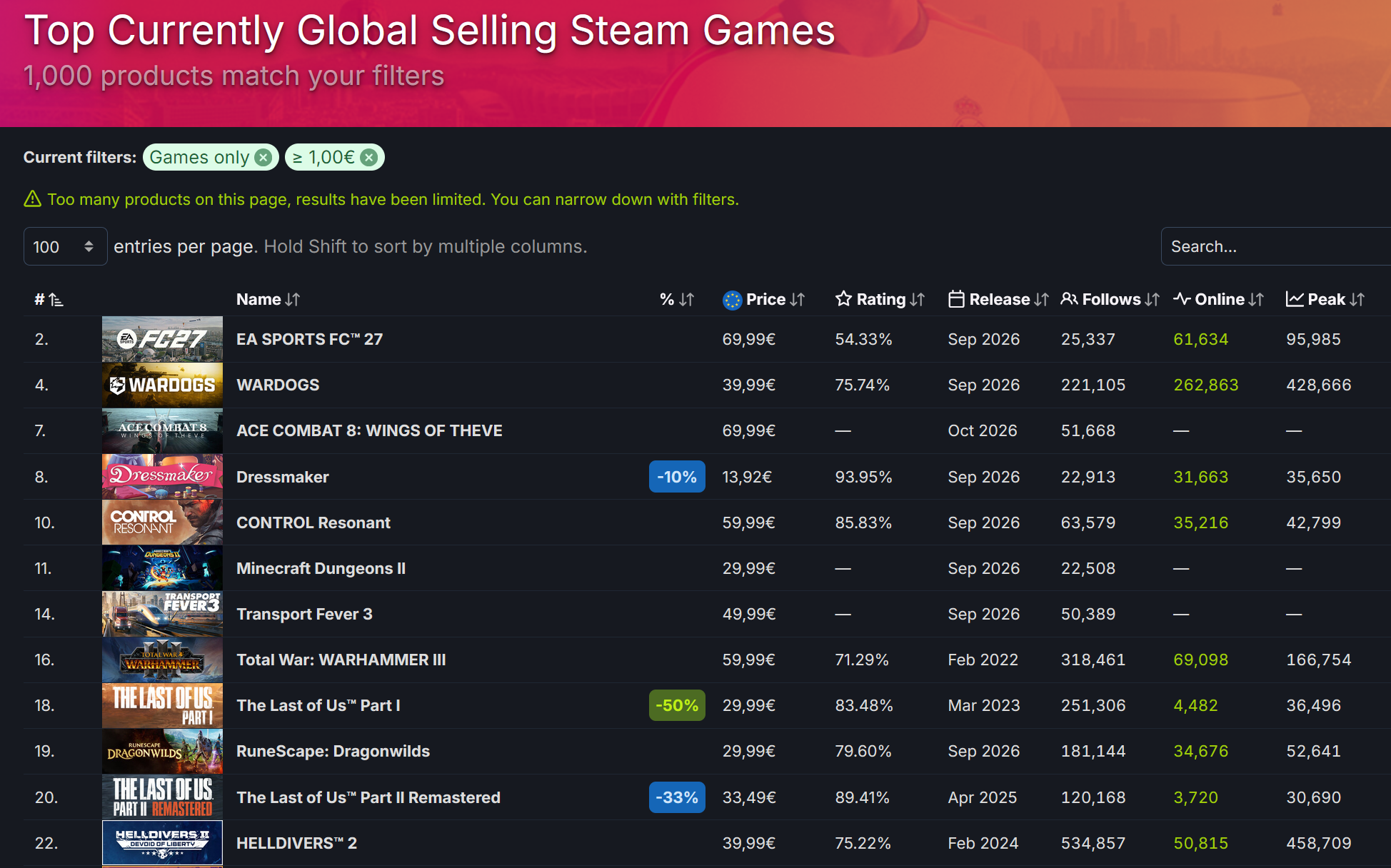This screenshot has width=1391, height=868.
Task: Sort by rank number column
Action: [x=49, y=300]
